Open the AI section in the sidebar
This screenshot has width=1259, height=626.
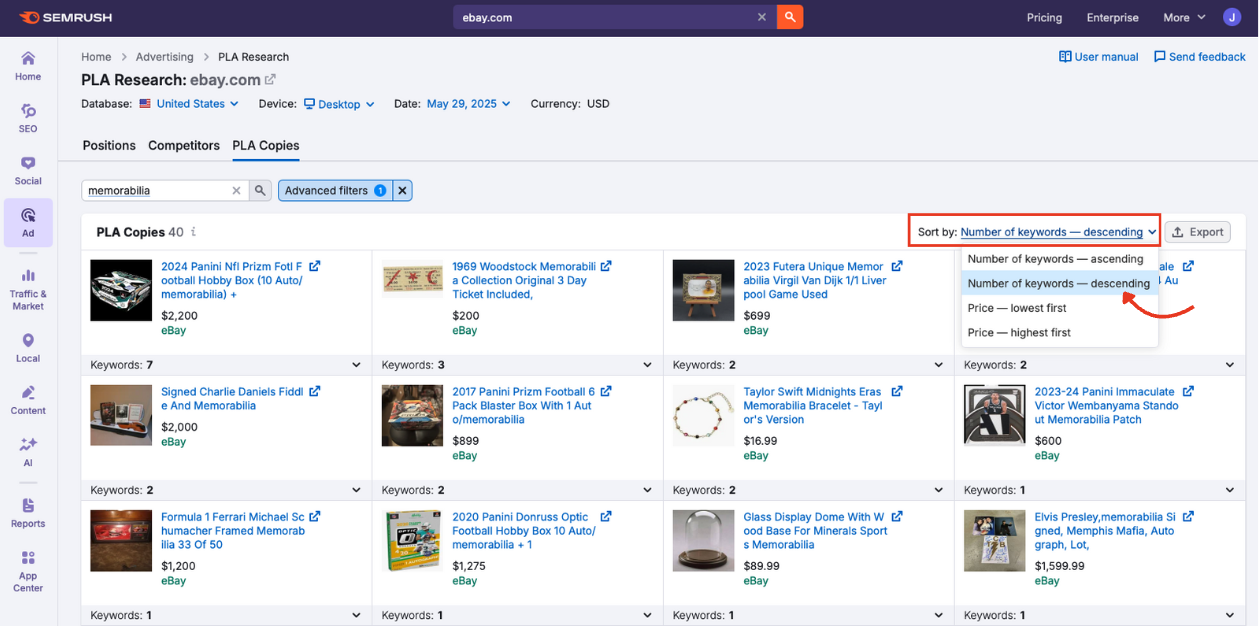[x=27, y=450]
